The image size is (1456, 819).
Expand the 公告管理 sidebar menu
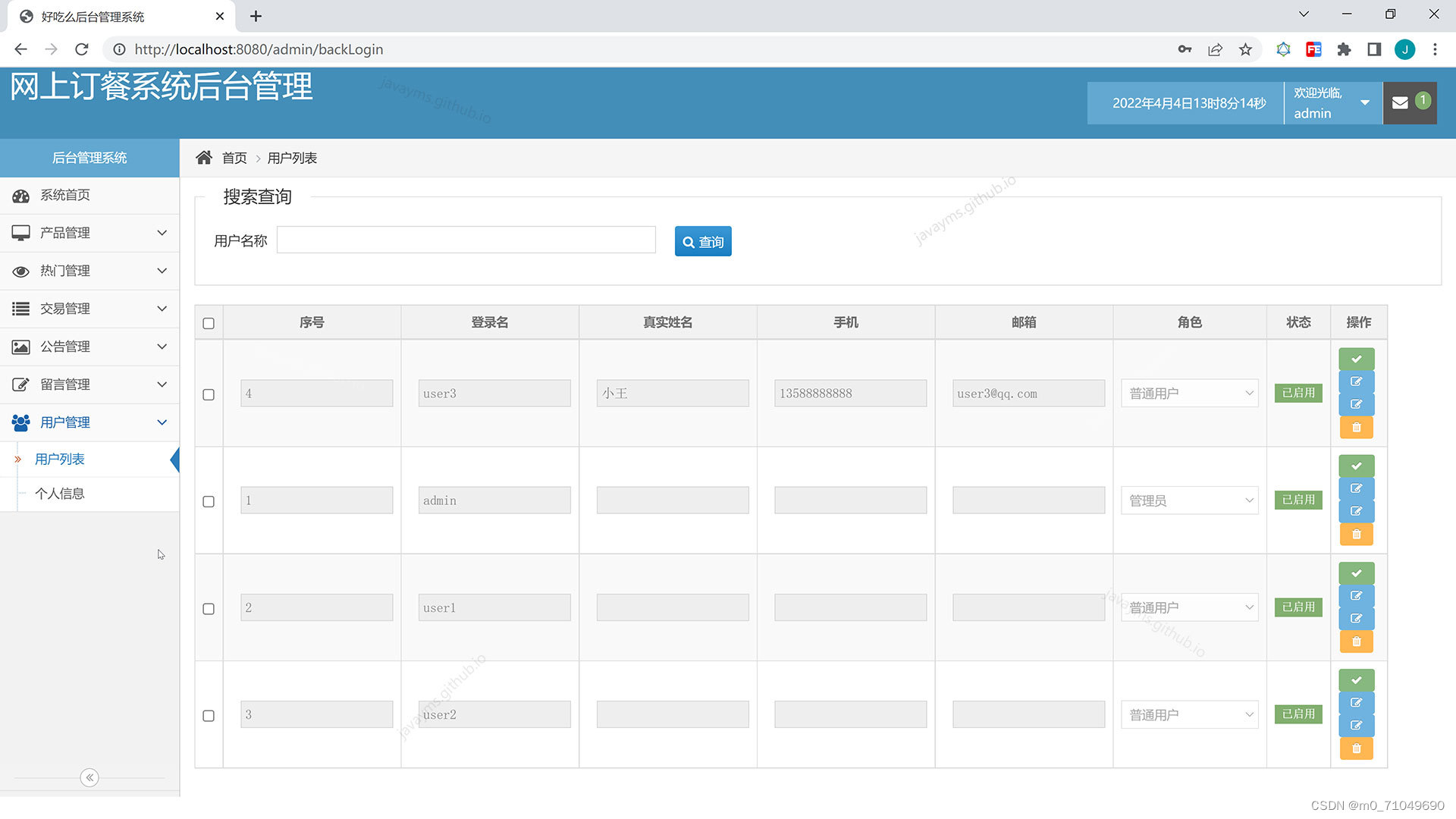tap(89, 347)
